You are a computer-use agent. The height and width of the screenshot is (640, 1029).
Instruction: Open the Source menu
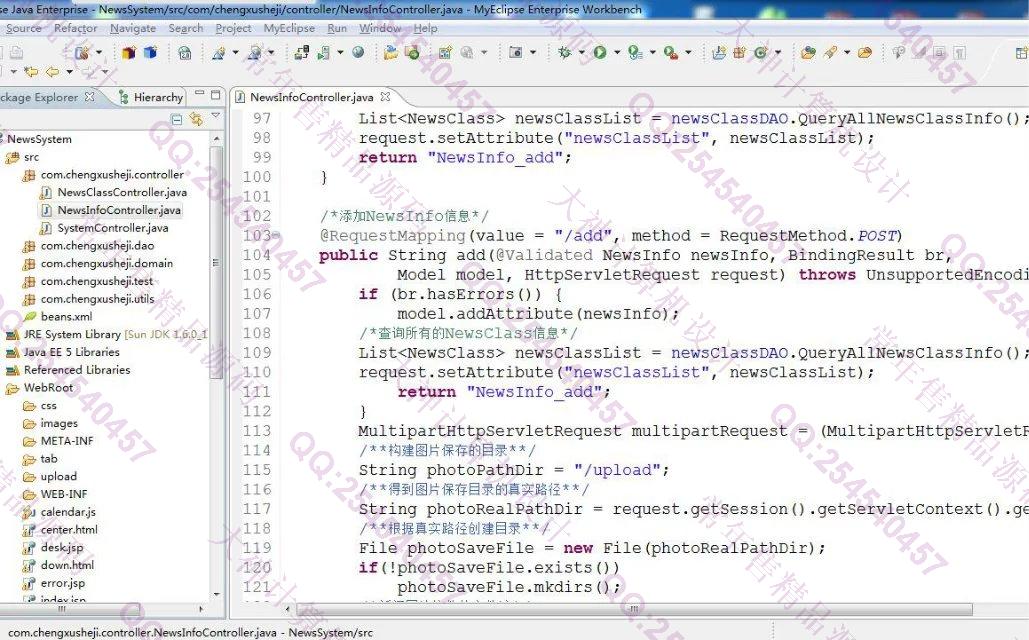pos(24,28)
